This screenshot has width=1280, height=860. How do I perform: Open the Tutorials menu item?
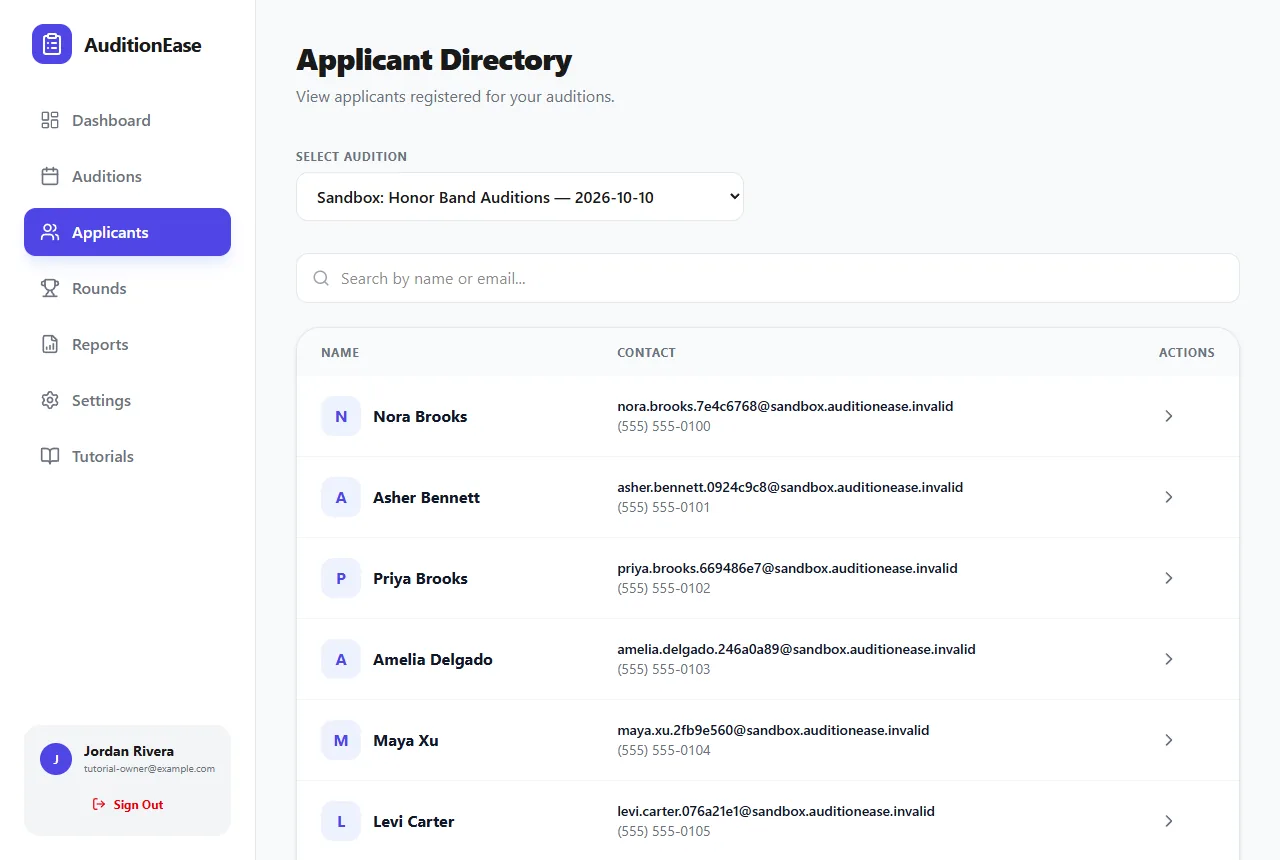127,456
